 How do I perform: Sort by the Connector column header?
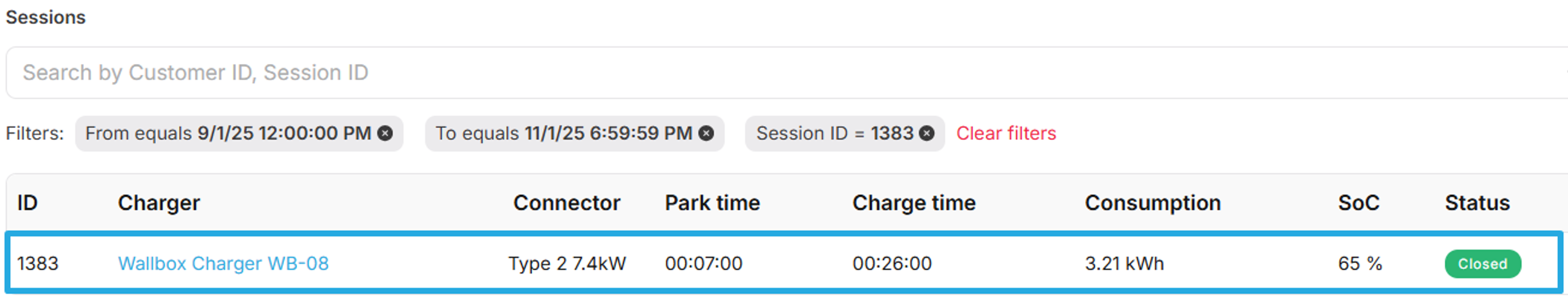coord(566,203)
